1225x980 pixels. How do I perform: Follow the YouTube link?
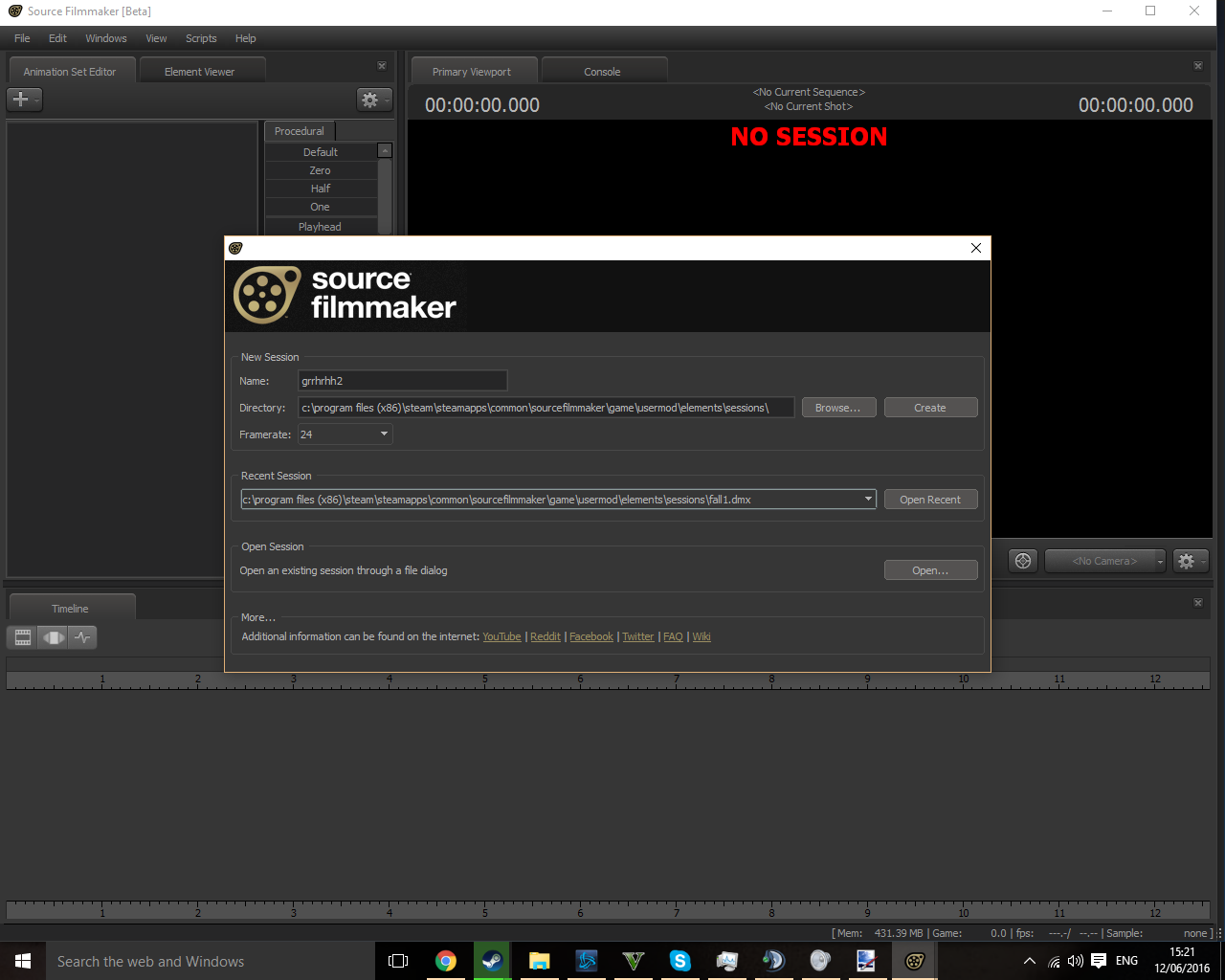[502, 636]
